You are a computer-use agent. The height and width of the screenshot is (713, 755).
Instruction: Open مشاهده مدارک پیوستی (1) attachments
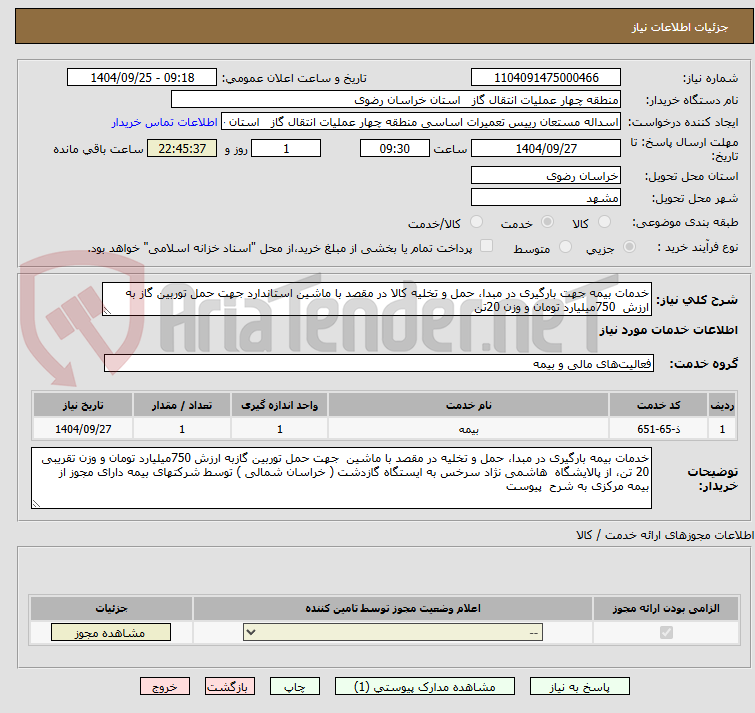click(x=425, y=687)
